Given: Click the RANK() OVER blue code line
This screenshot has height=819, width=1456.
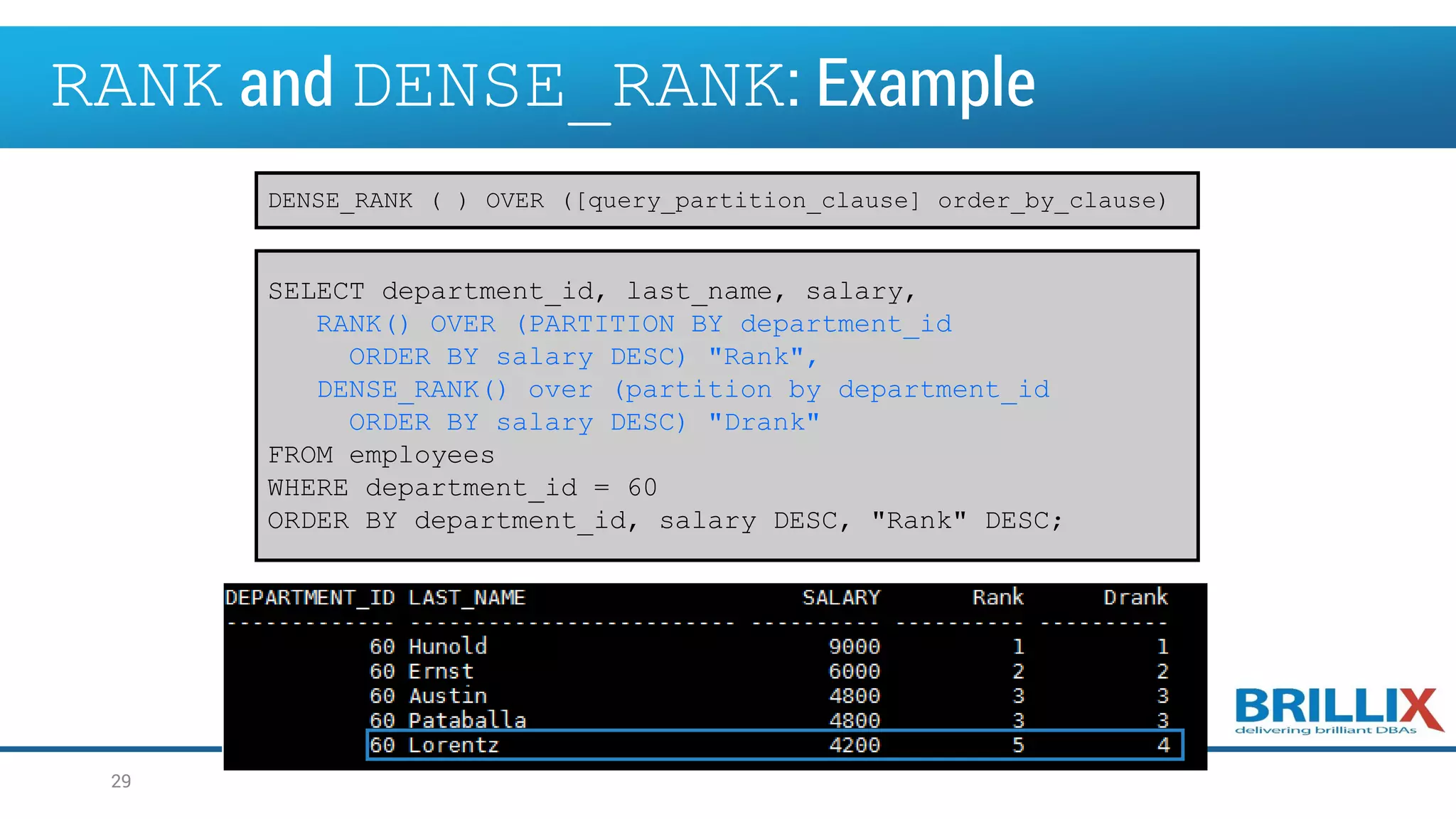Looking at the screenshot, I should (633, 324).
